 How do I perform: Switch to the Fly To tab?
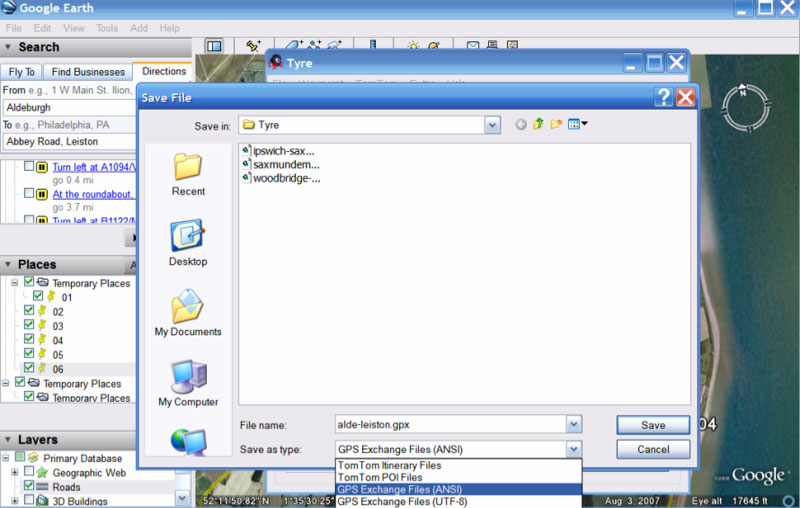coord(21,72)
